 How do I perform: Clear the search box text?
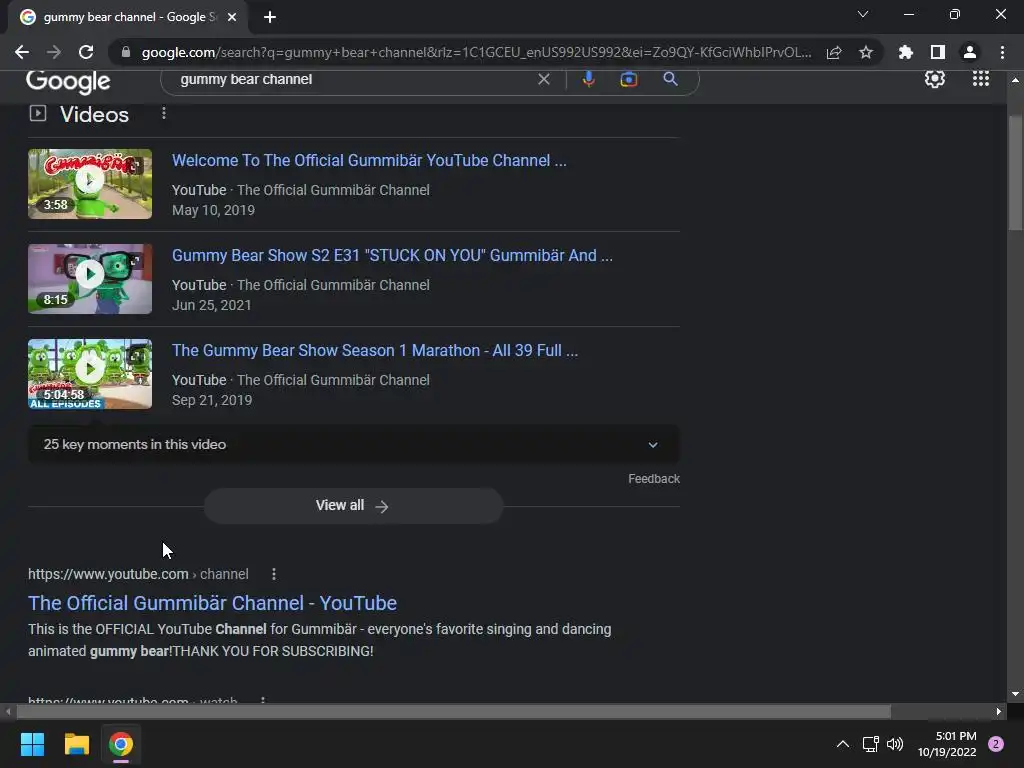point(543,79)
